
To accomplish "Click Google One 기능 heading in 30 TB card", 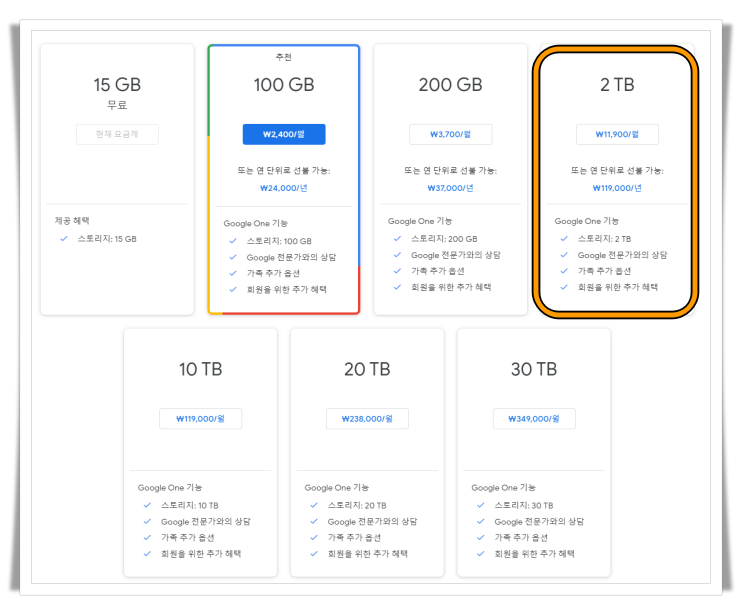I will point(504,488).
